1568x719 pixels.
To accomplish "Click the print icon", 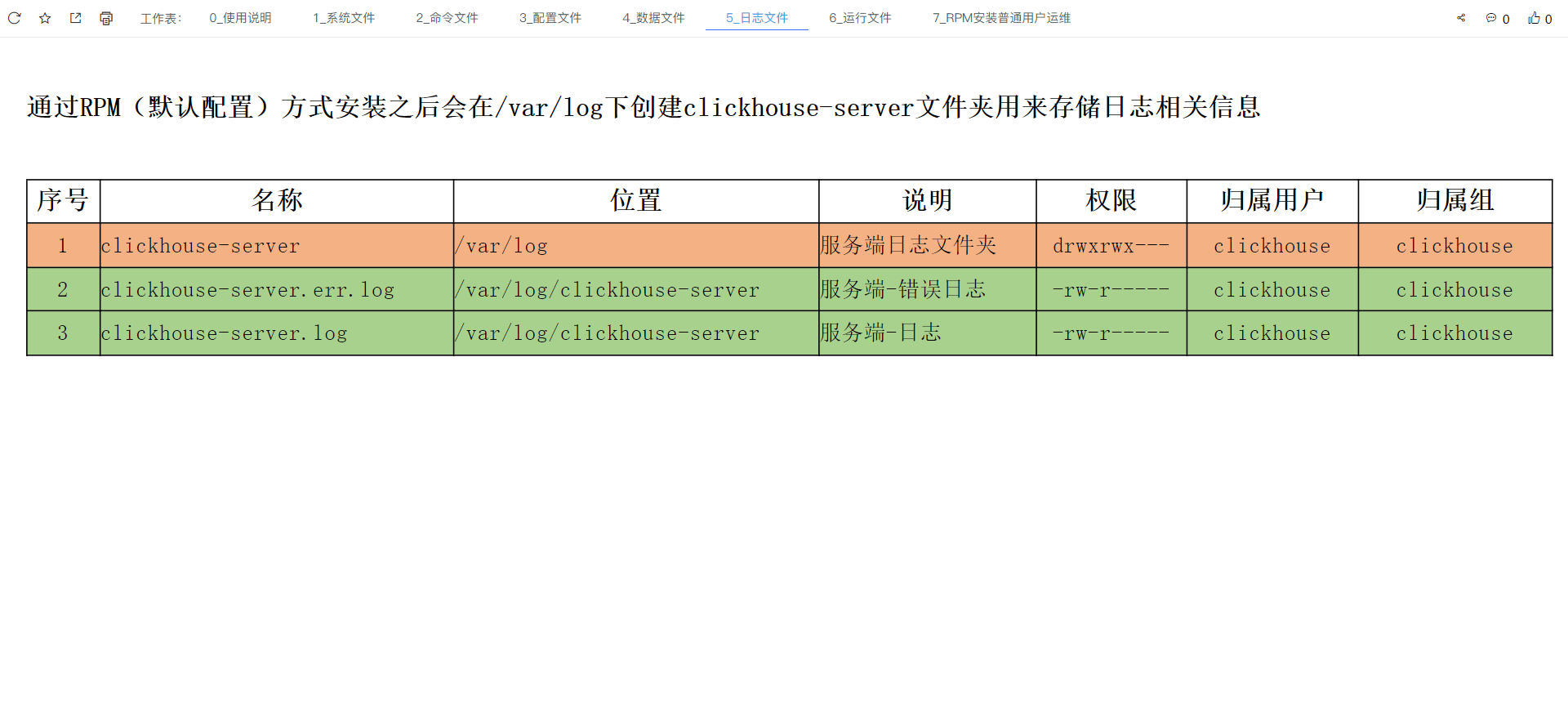I will click(106, 18).
